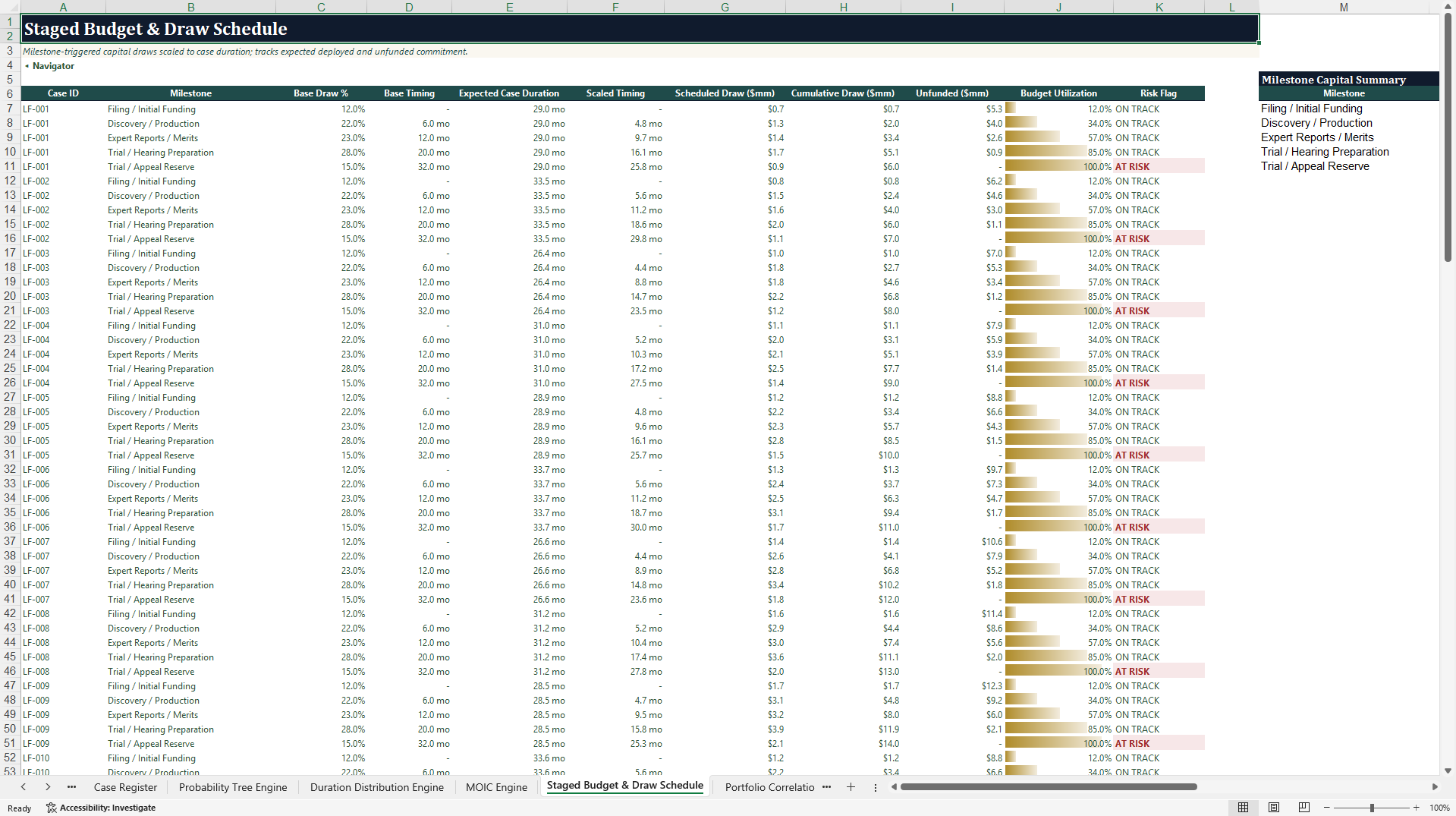1456x816 pixels.
Task: Go to previous sheet with left arrow
Action: [x=24, y=787]
